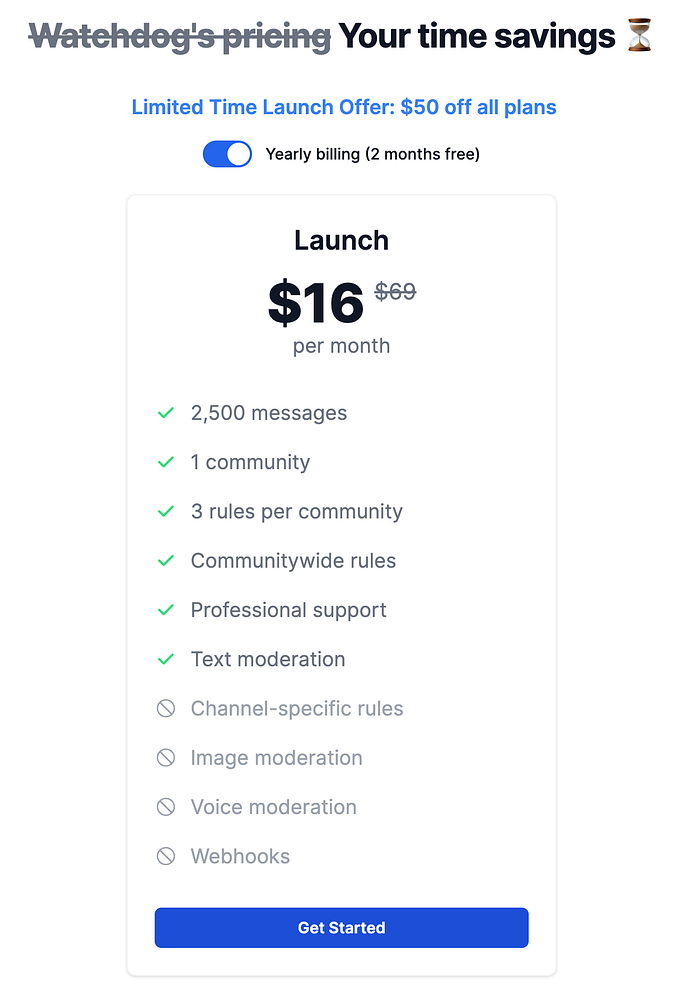This screenshot has height=1000, width=680.
Task: Click the $16 price text
Action: [315, 302]
